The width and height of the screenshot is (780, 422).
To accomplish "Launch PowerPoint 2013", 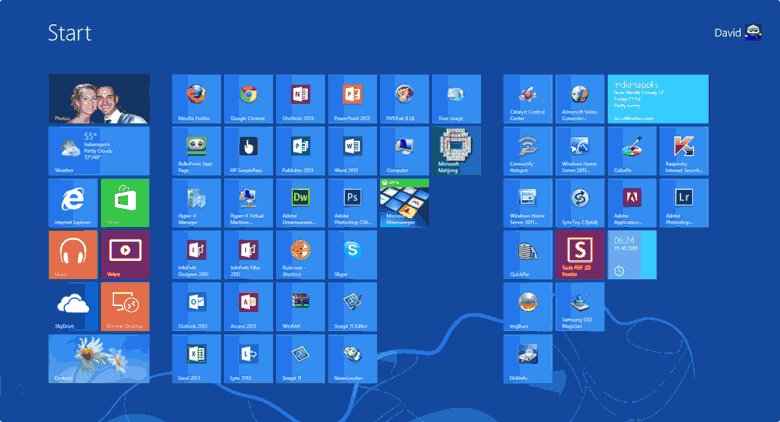I will tap(352, 99).
